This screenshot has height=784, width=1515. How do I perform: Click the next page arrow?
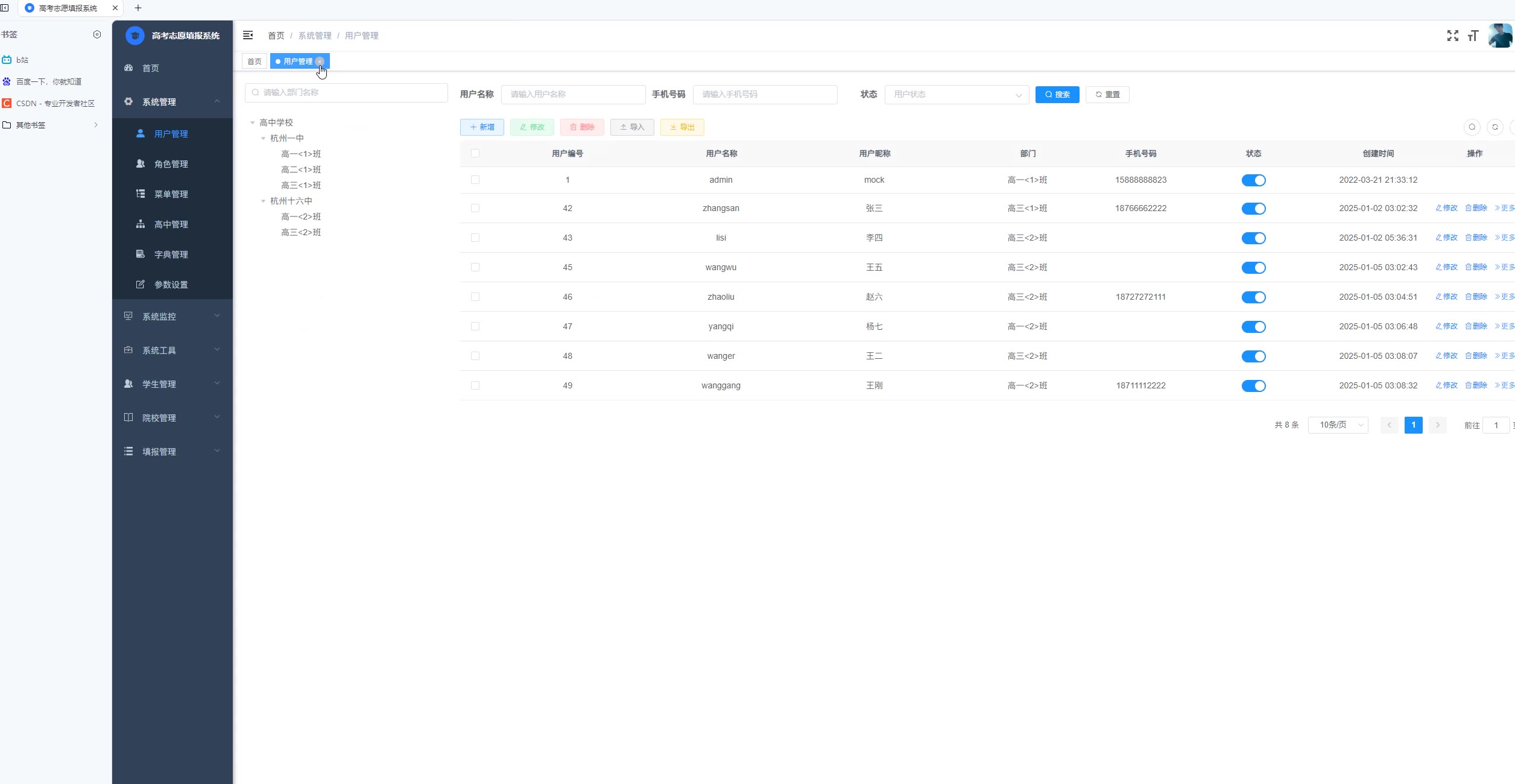1437,425
